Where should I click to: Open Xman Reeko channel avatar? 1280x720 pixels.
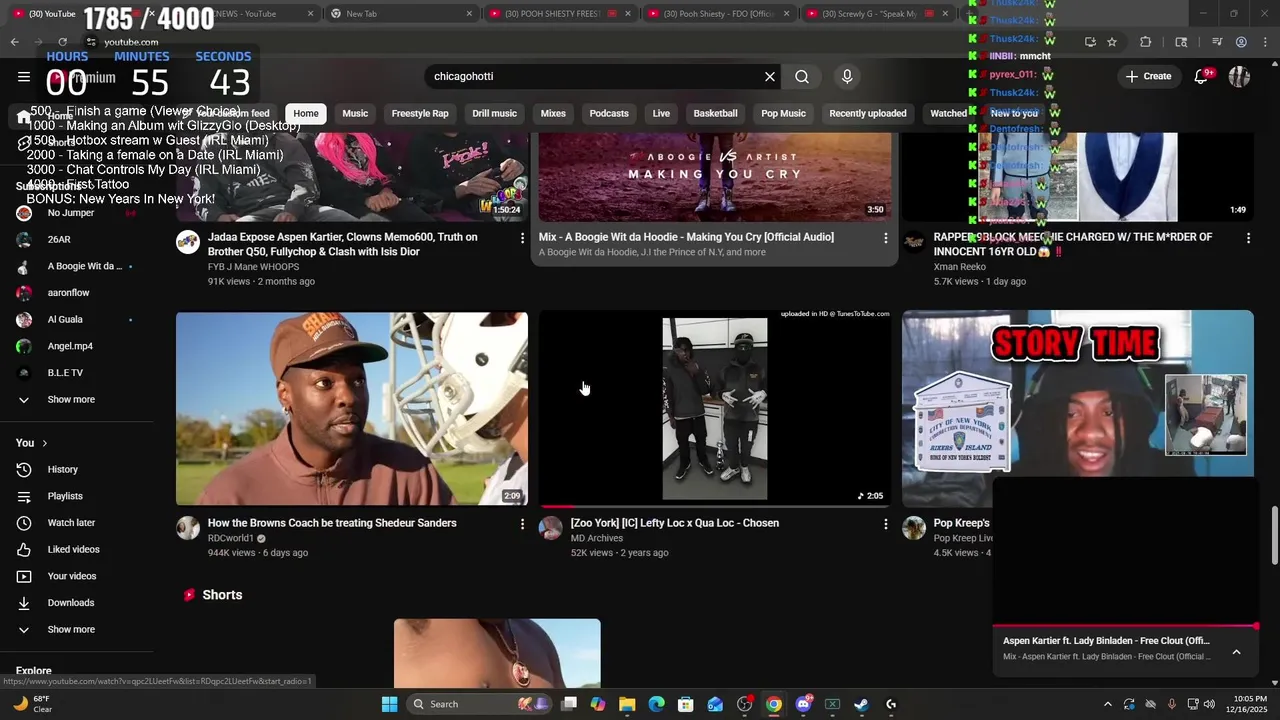[x=914, y=241]
